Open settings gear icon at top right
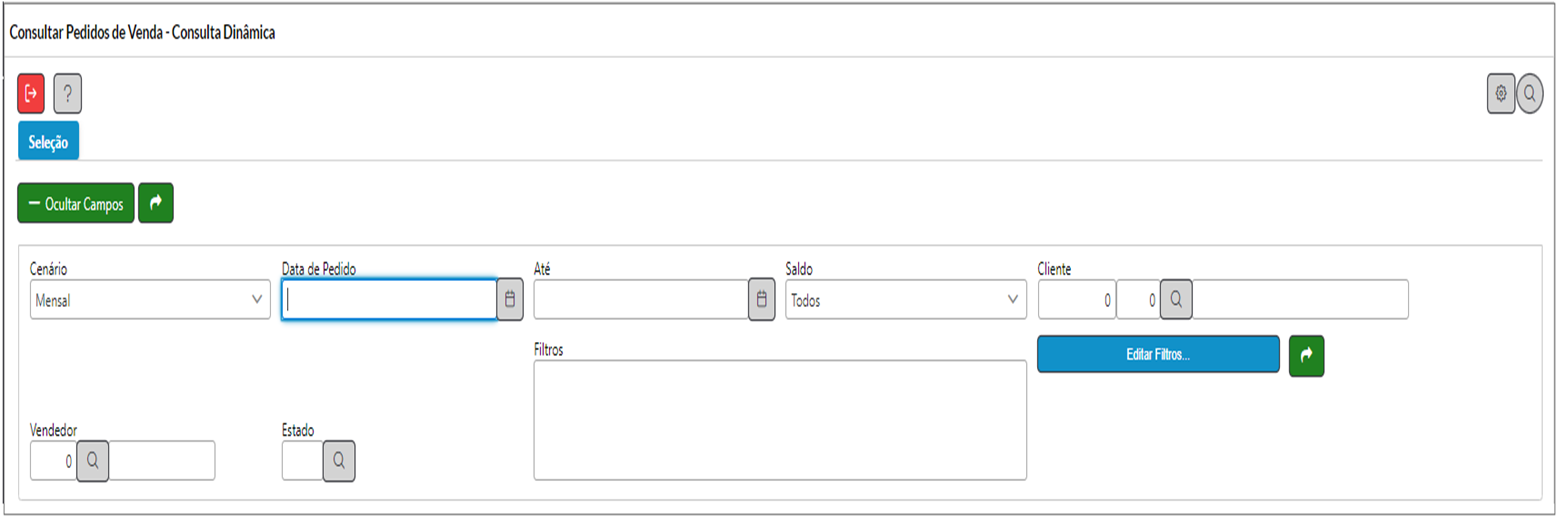The height and width of the screenshot is (518, 1559). pos(1501,93)
